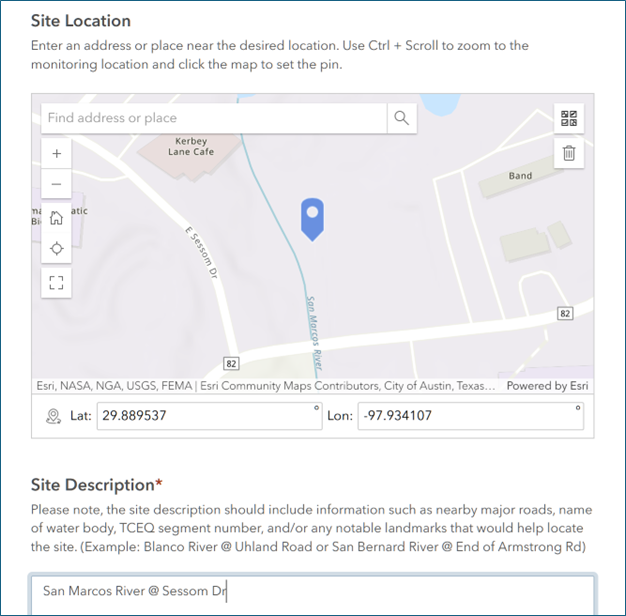Expand the Esri map attribution text
This screenshot has height=616, width=626.
[265, 386]
